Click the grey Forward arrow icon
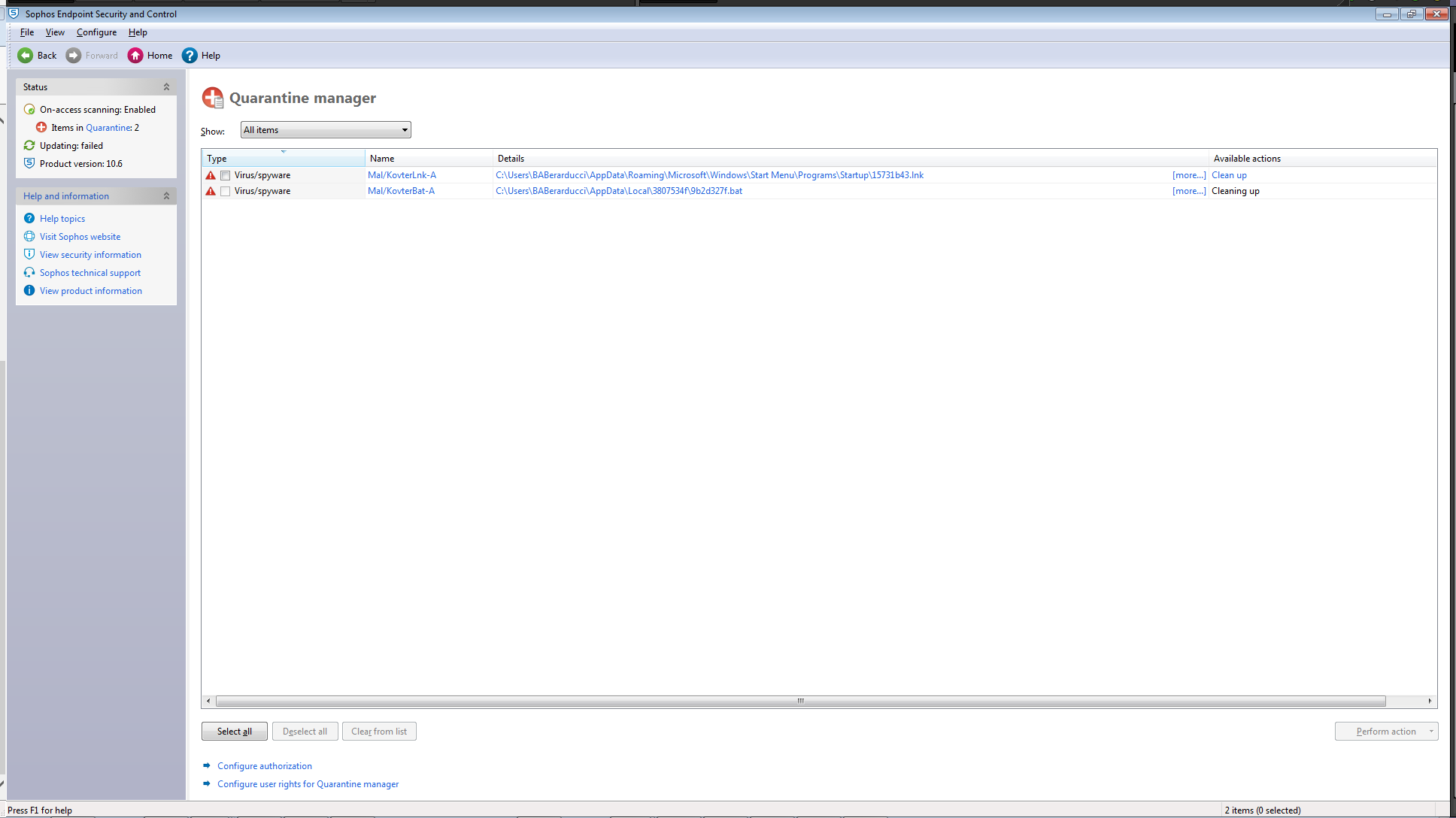This screenshot has height=818, width=1456. click(x=74, y=56)
